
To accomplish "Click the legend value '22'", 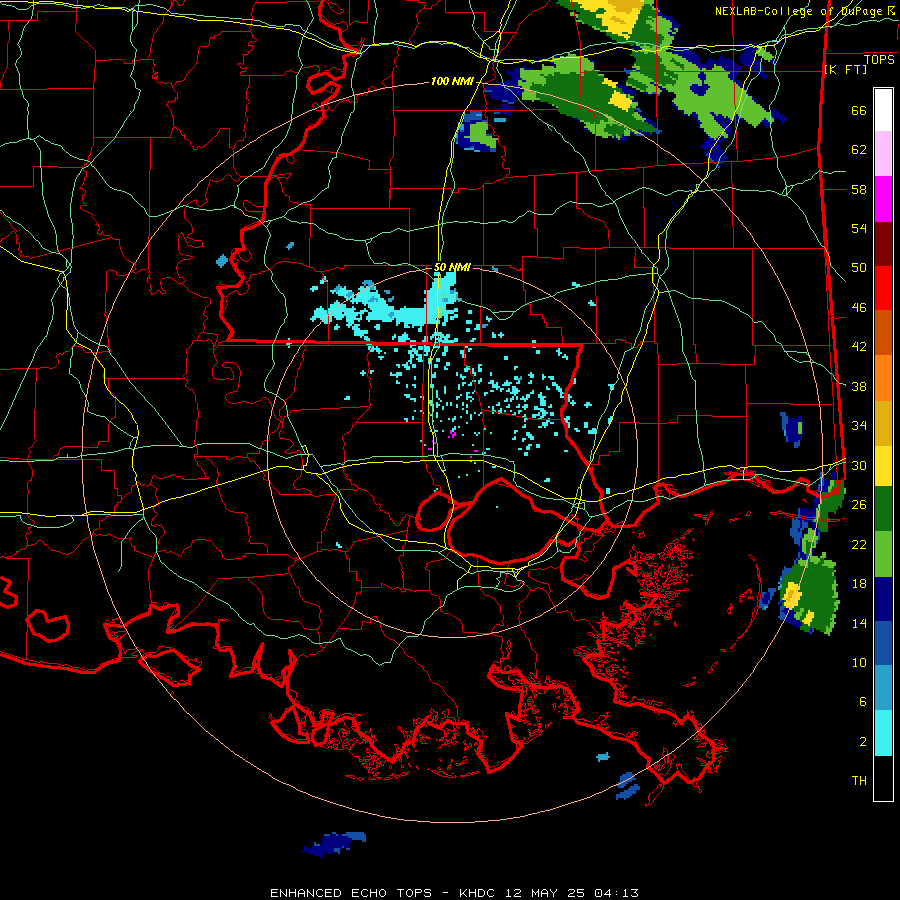I will [x=859, y=544].
